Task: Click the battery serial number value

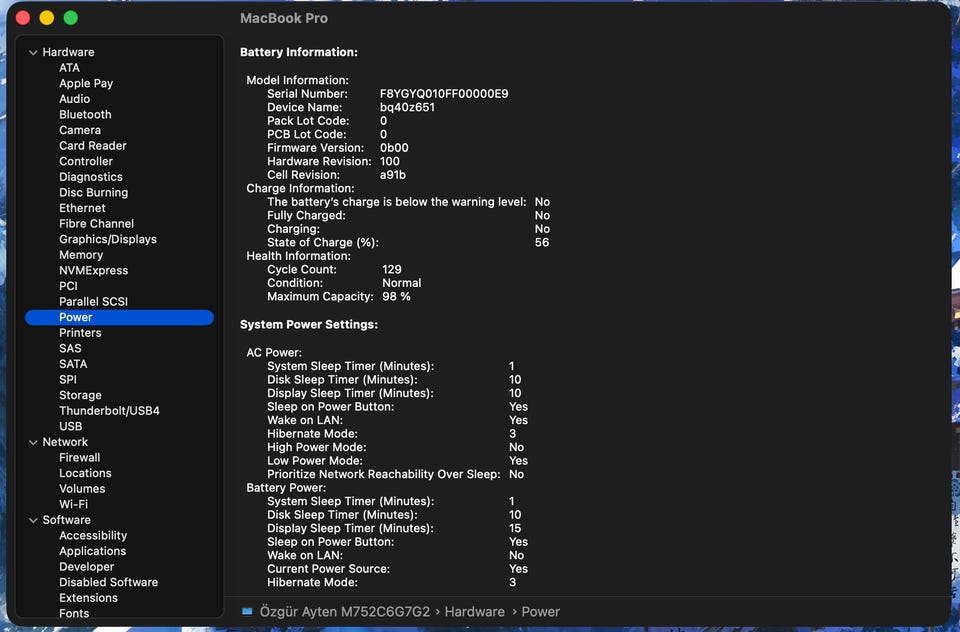Action: 444,94
